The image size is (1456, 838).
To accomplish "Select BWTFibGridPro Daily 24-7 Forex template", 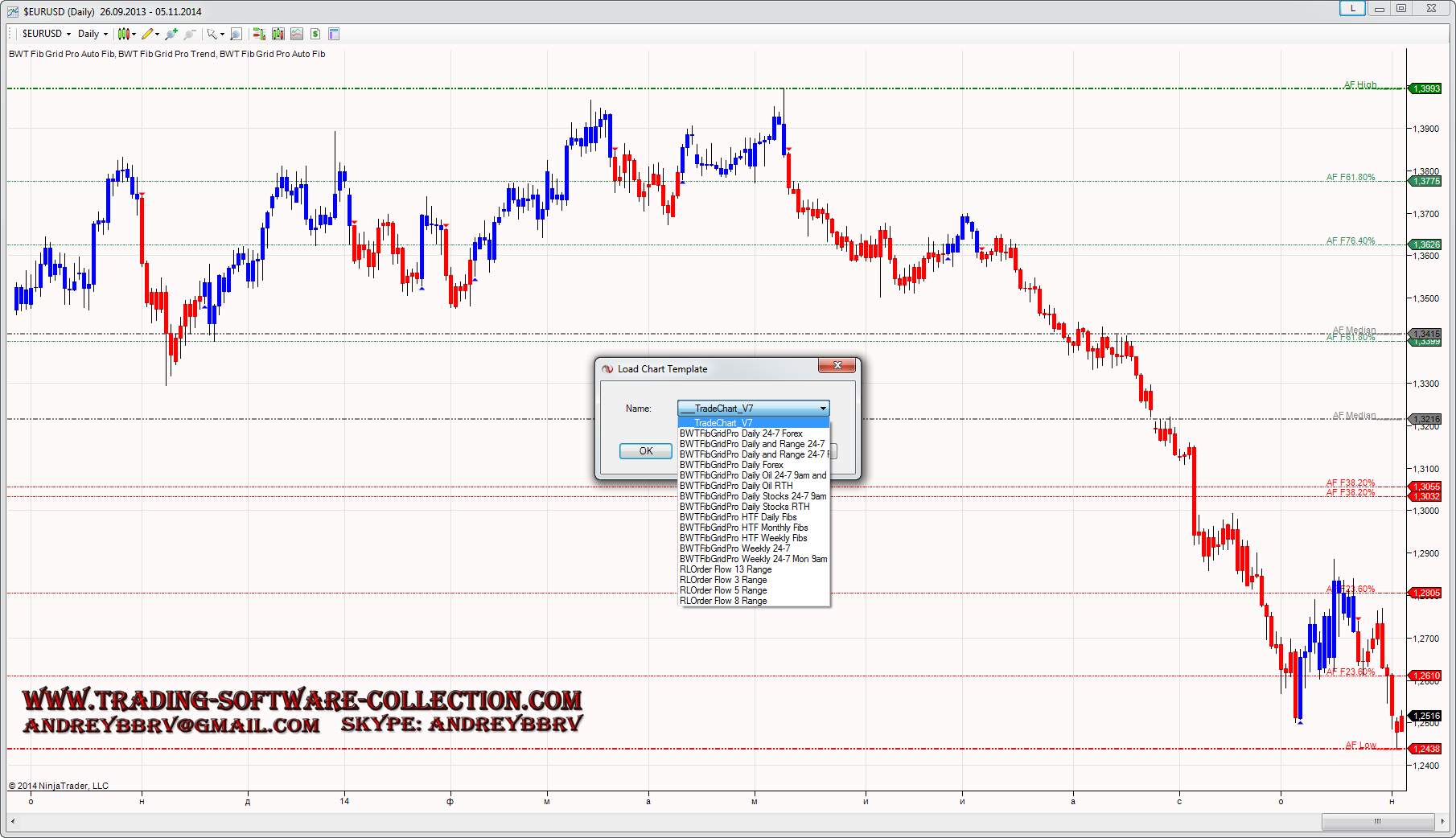I will pos(741,433).
